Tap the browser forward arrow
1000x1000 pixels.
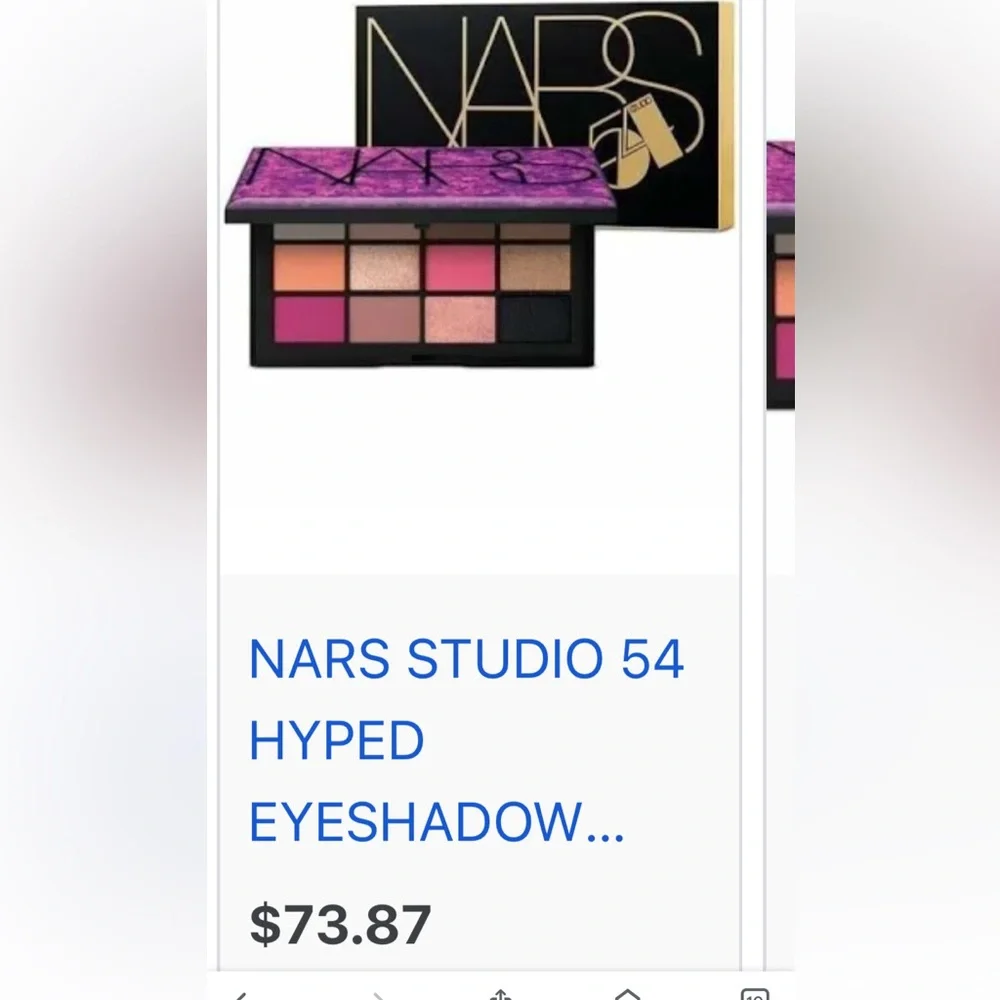pyautogui.click(x=378, y=995)
